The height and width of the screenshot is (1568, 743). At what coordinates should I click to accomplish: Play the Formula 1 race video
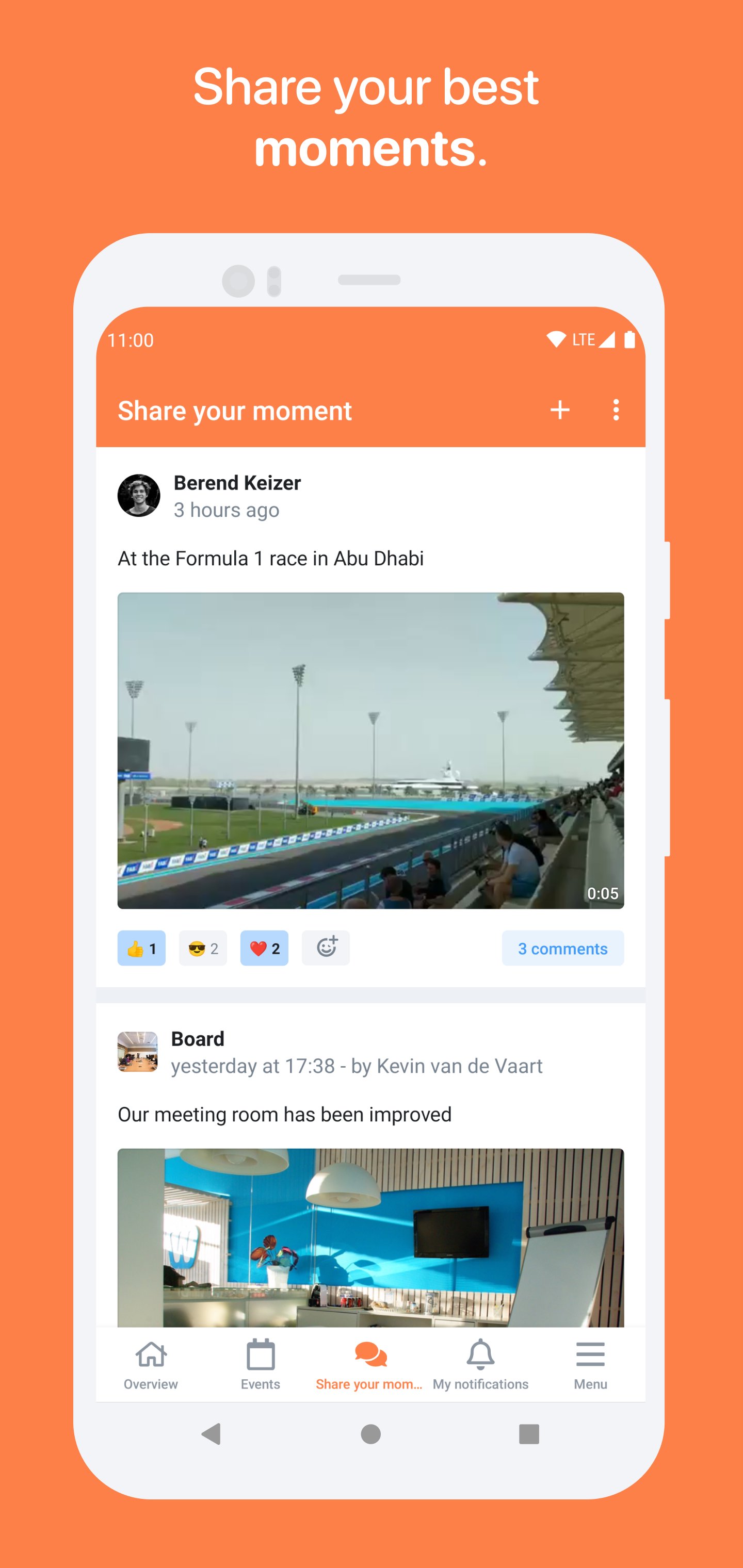click(371, 750)
